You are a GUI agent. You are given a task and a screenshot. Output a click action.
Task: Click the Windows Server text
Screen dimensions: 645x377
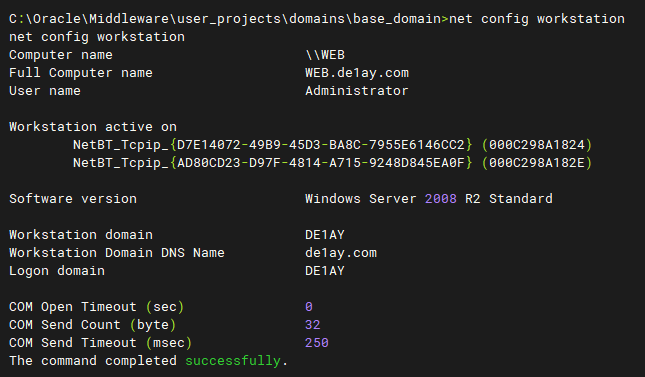click(361, 199)
